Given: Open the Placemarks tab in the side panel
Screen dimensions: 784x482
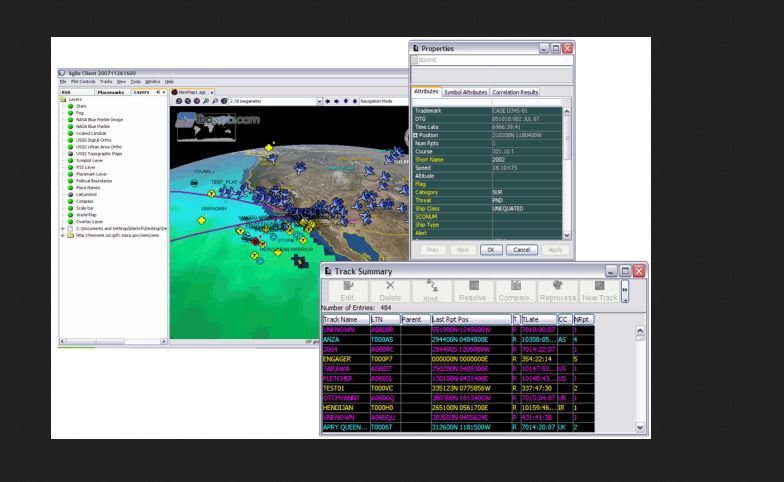Looking at the screenshot, I should click(110, 91).
